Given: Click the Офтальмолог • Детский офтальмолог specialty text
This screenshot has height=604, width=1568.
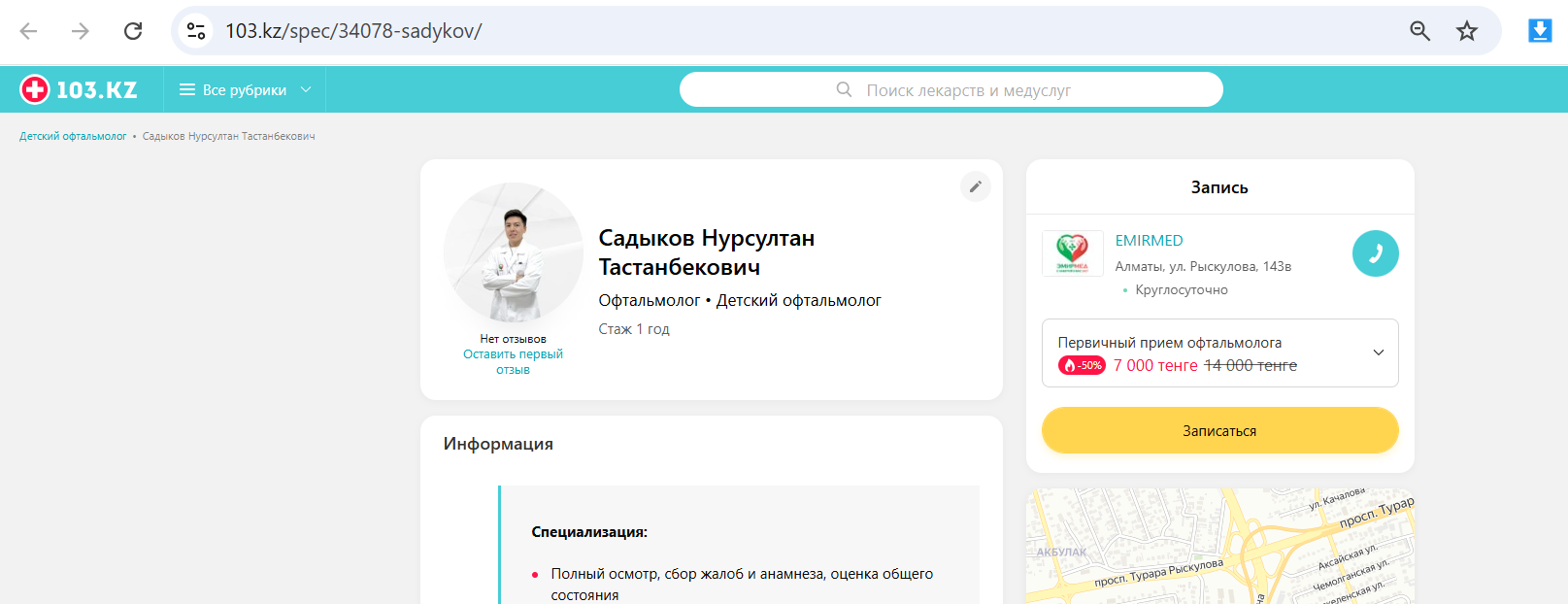Looking at the screenshot, I should (x=740, y=301).
